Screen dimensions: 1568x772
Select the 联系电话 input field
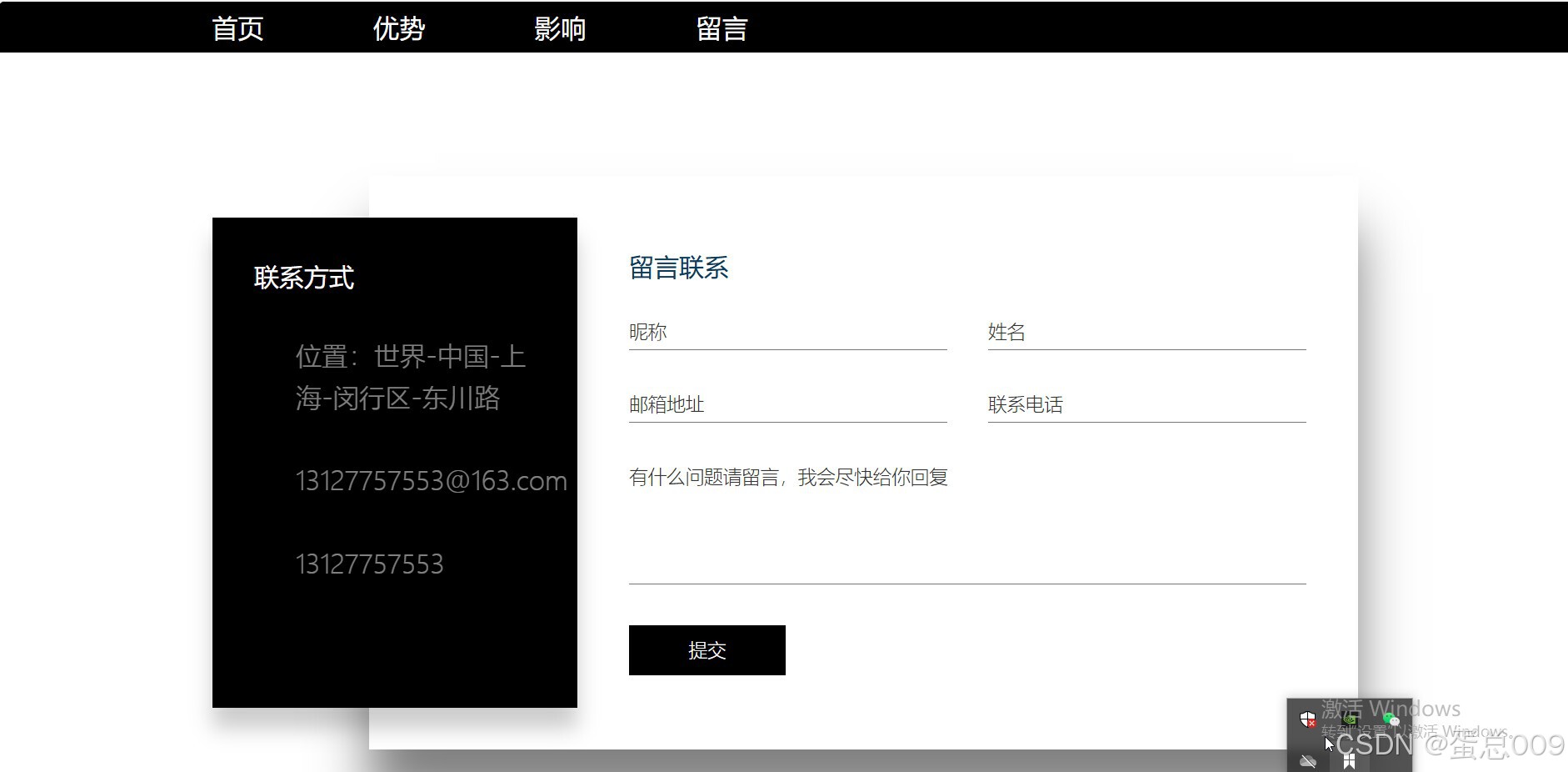pos(1146,406)
